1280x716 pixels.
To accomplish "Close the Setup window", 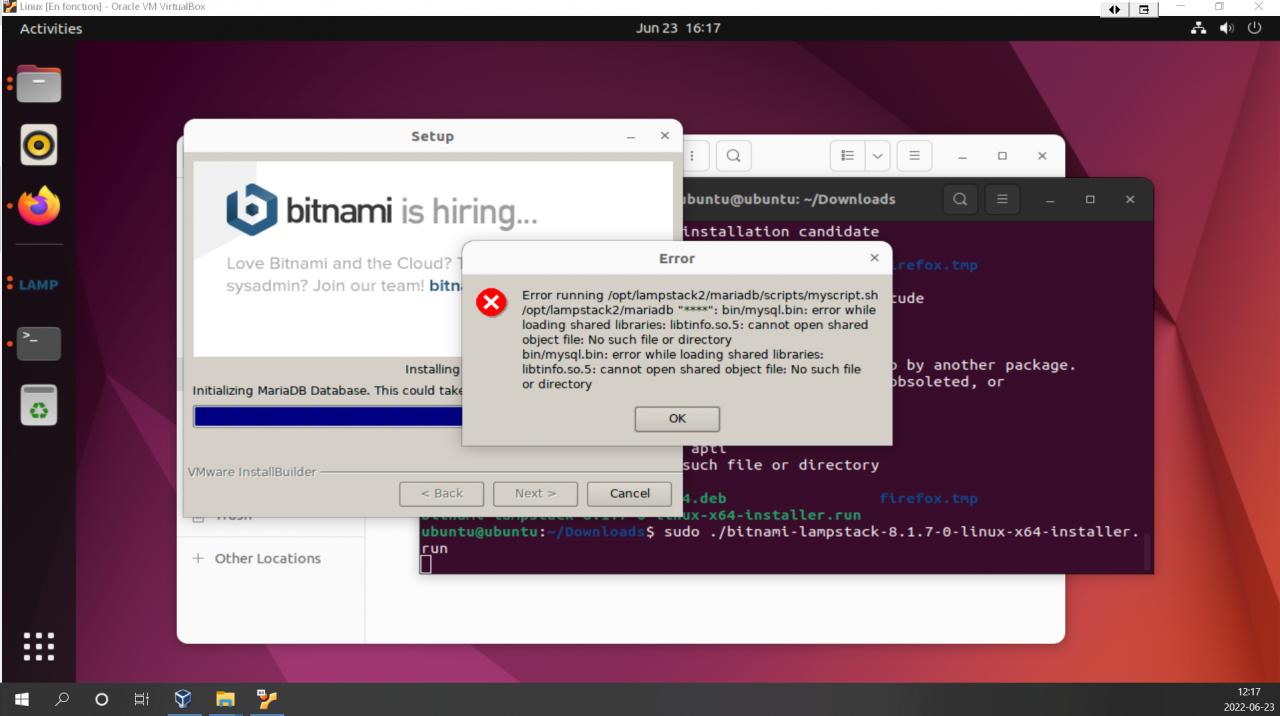I will [x=664, y=136].
